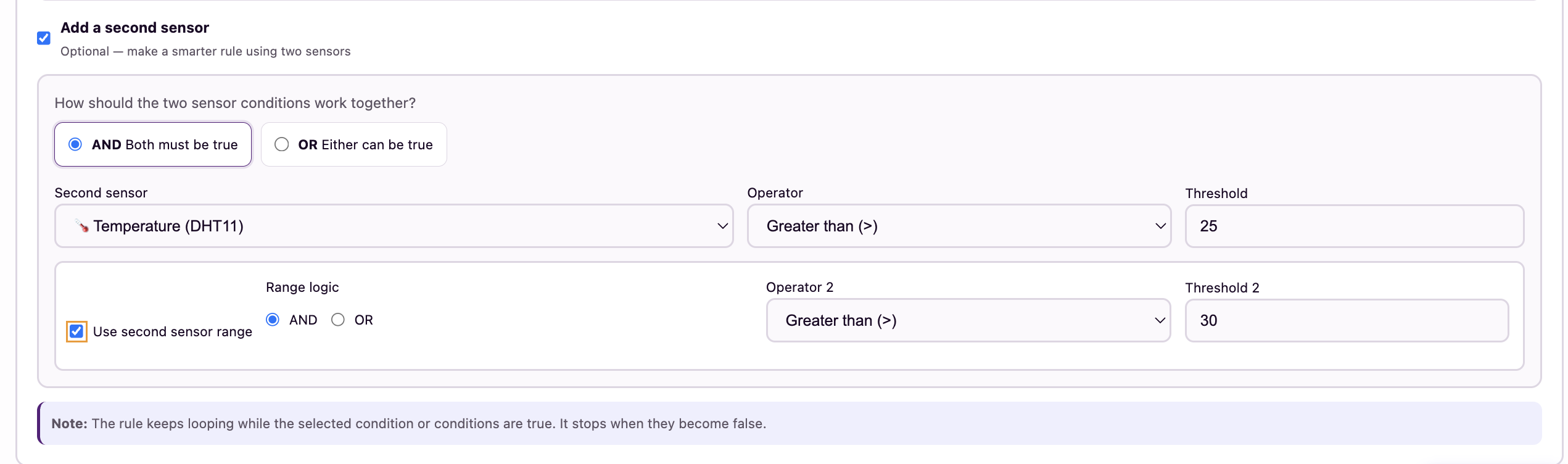Viewport: 1568px width, 464px height.
Task: Click the Add a second sensor label text
Action: 134,28
